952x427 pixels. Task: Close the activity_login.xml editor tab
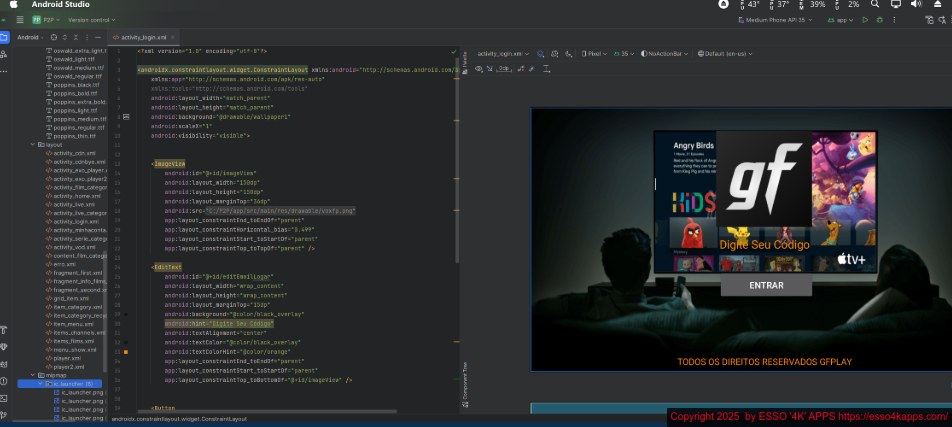tap(172, 38)
